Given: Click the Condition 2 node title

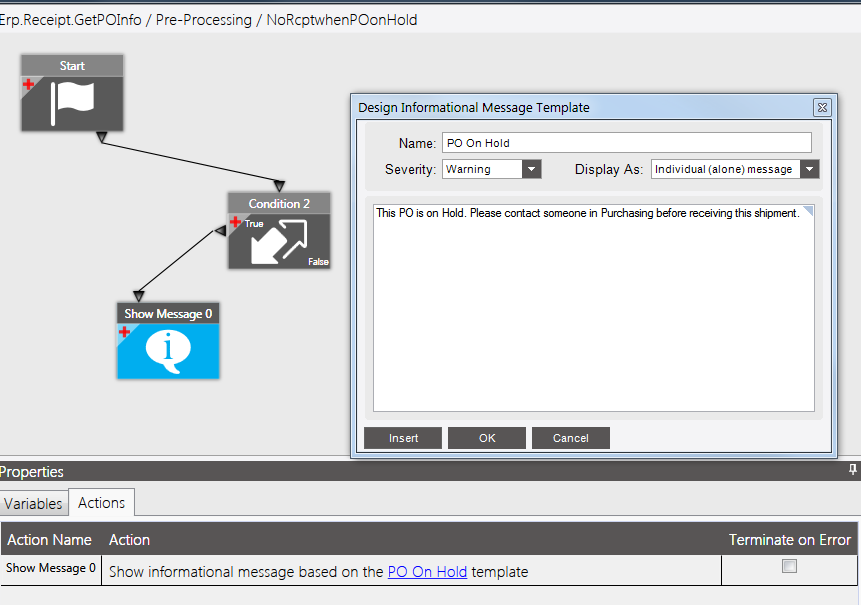Looking at the screenshot, I should click(279, 204).
